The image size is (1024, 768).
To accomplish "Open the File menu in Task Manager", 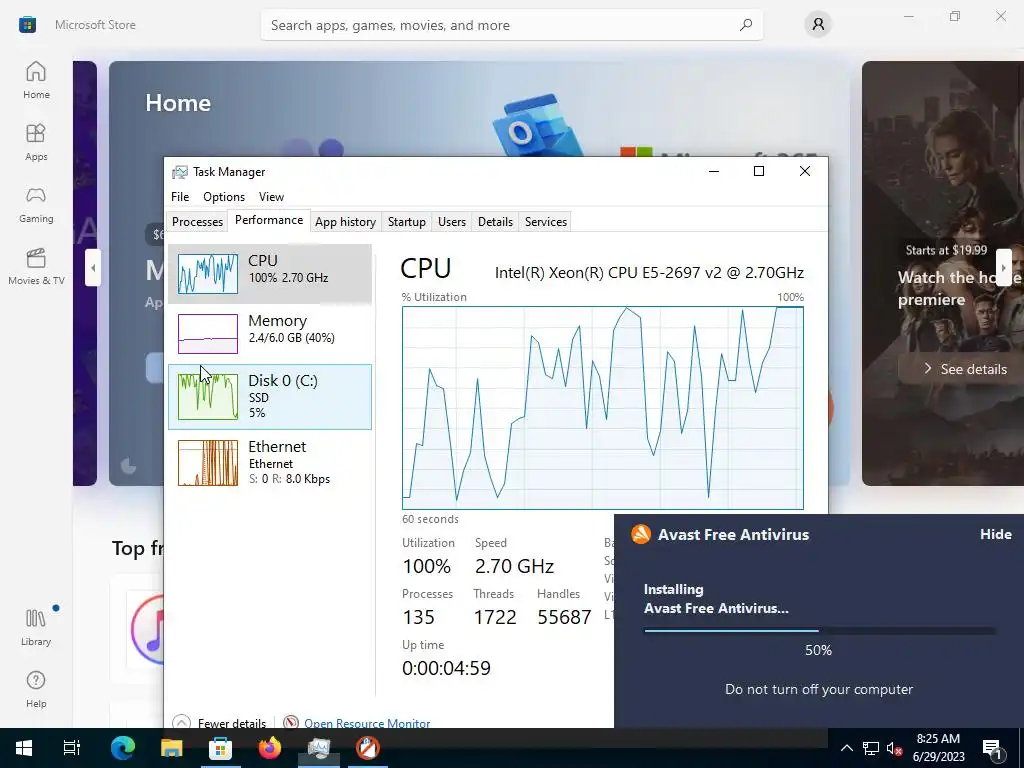I will (x=180, y=197).
